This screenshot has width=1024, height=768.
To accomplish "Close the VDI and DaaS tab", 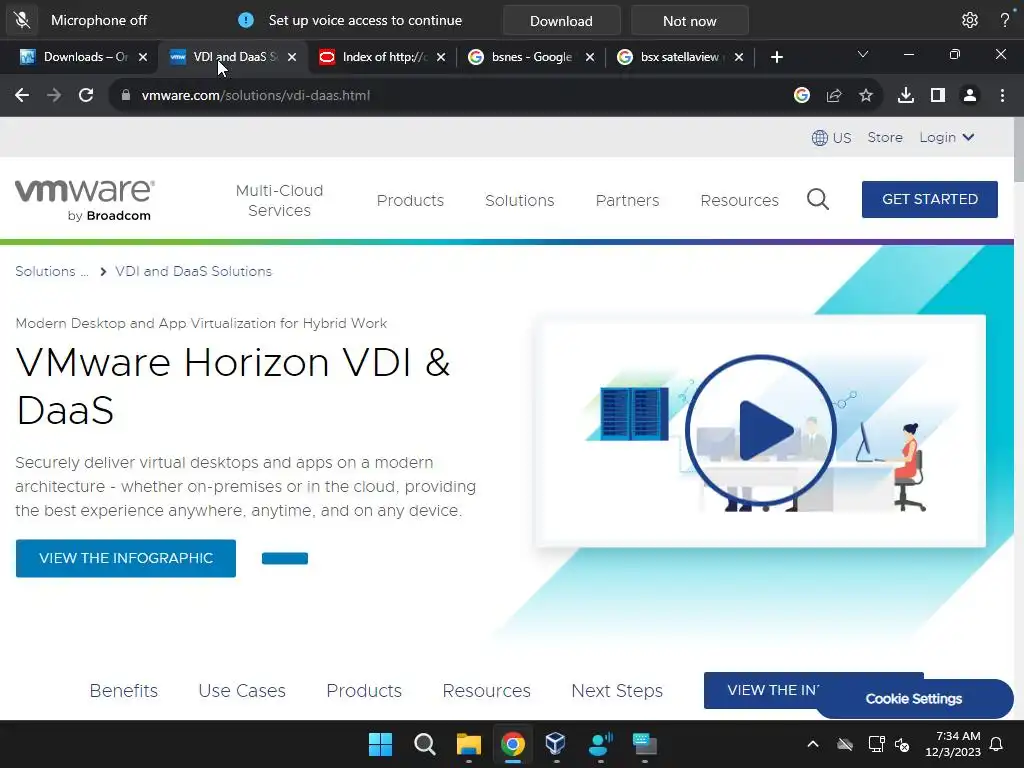I will coord(292,57).
